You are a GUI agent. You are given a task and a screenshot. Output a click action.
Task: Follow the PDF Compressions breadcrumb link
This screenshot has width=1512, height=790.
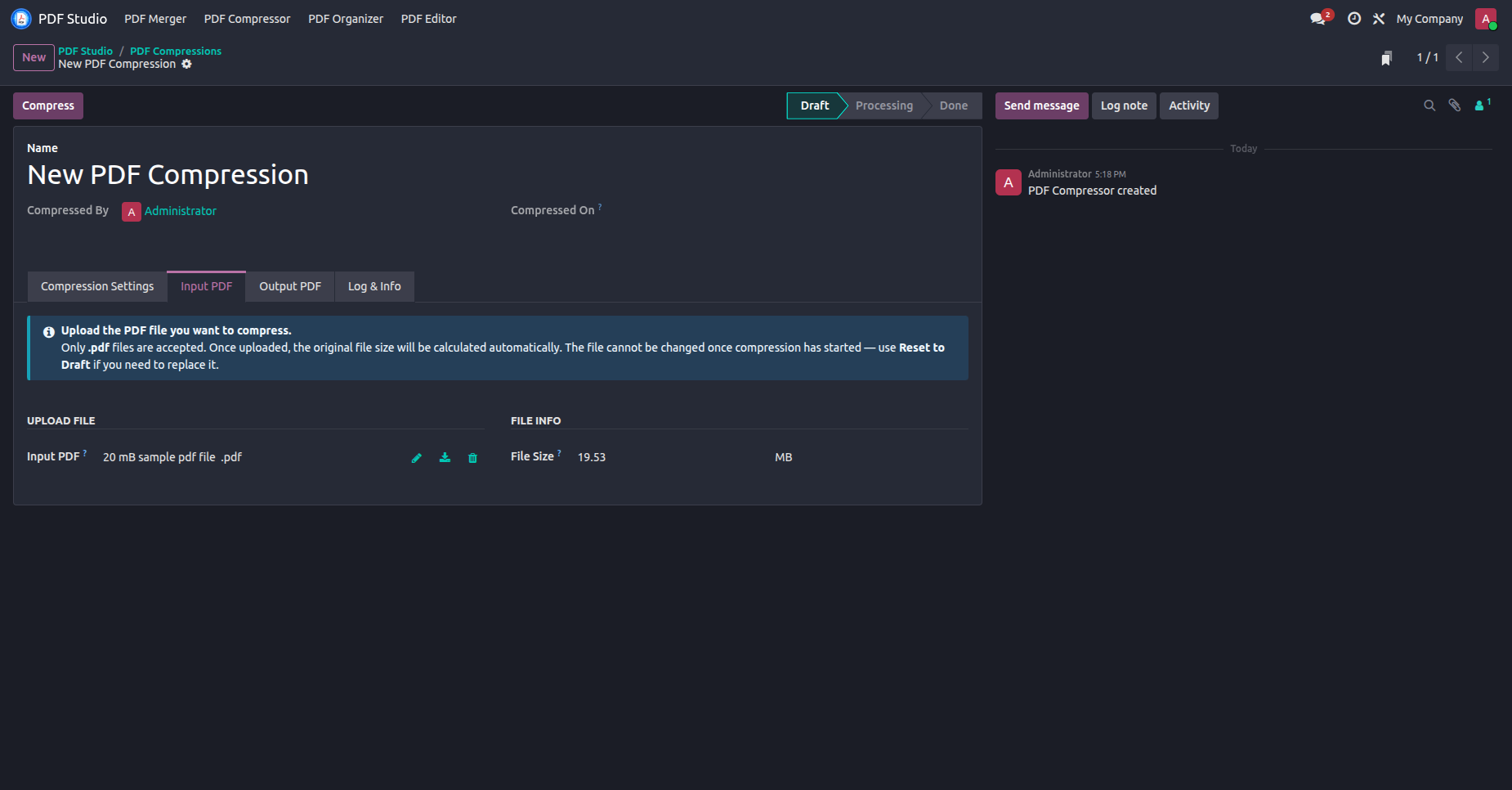[176, 51]
